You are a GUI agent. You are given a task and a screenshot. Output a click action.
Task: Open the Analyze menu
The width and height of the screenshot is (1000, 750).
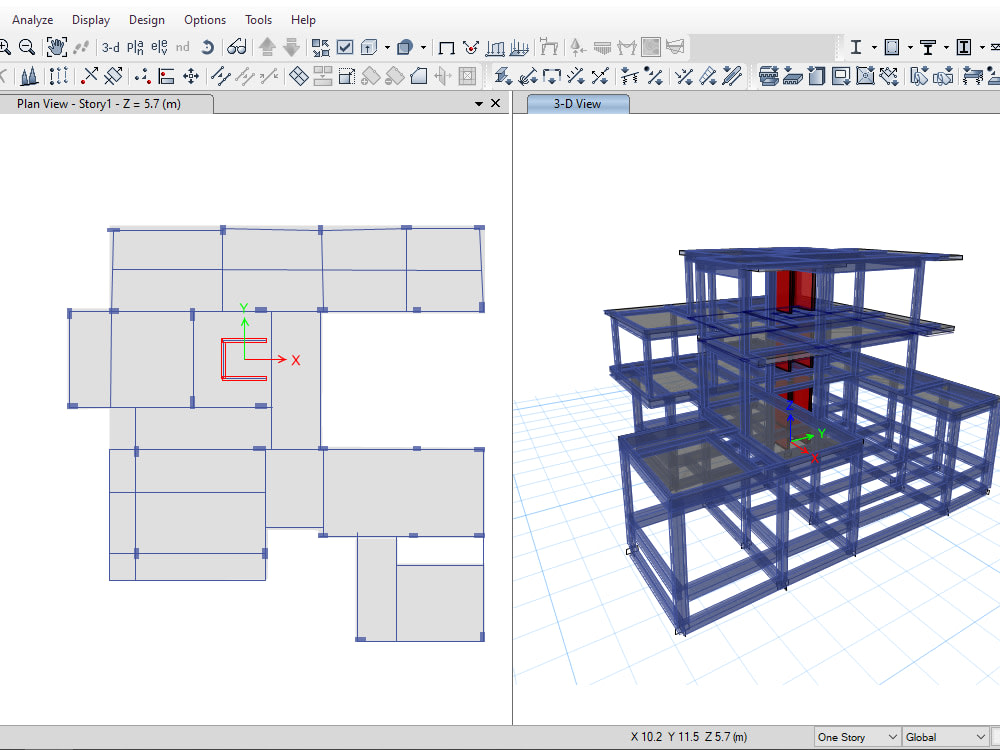click(32, 19)
